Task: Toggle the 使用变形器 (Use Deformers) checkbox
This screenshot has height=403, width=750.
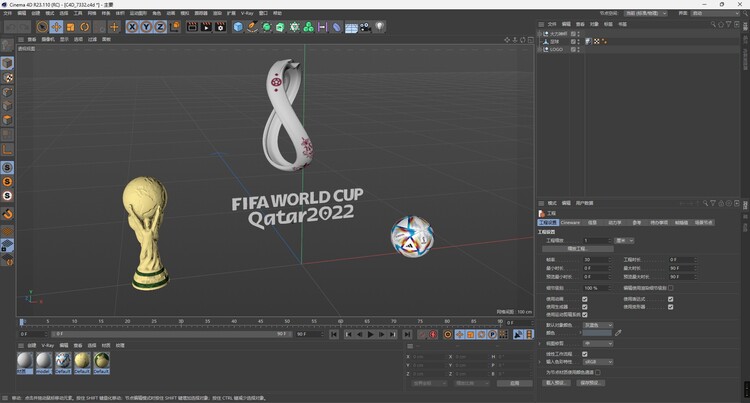Action: (671, 307)
